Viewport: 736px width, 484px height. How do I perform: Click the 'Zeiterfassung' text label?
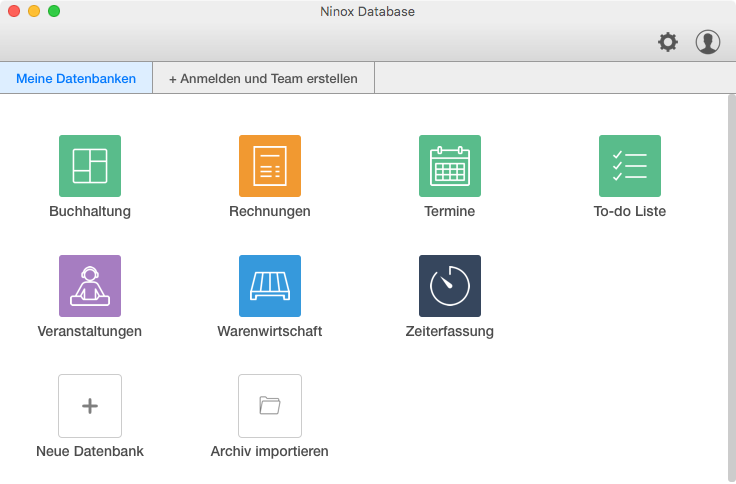coord(450,331)
